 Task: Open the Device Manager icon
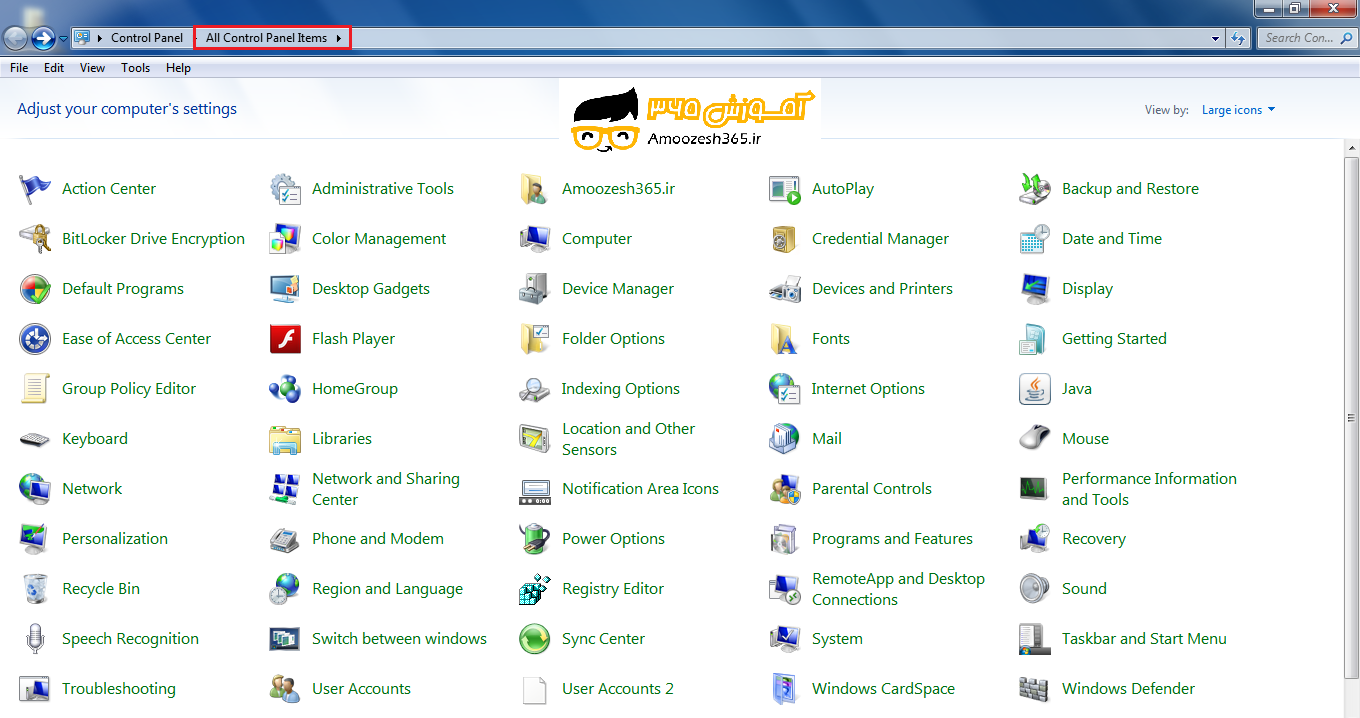(x=535, y=289)
